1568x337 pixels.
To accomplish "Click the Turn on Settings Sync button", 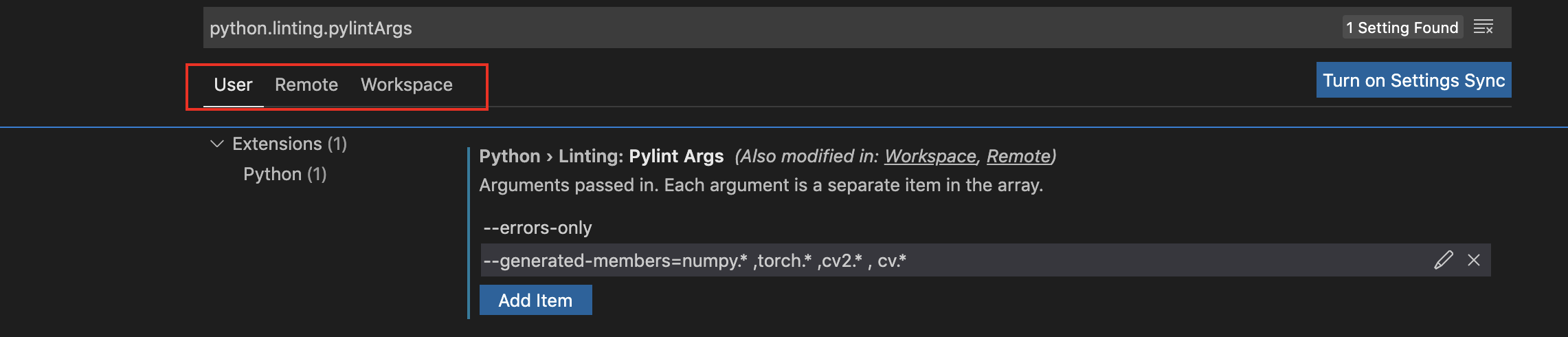I will [x=1413, y=80].
